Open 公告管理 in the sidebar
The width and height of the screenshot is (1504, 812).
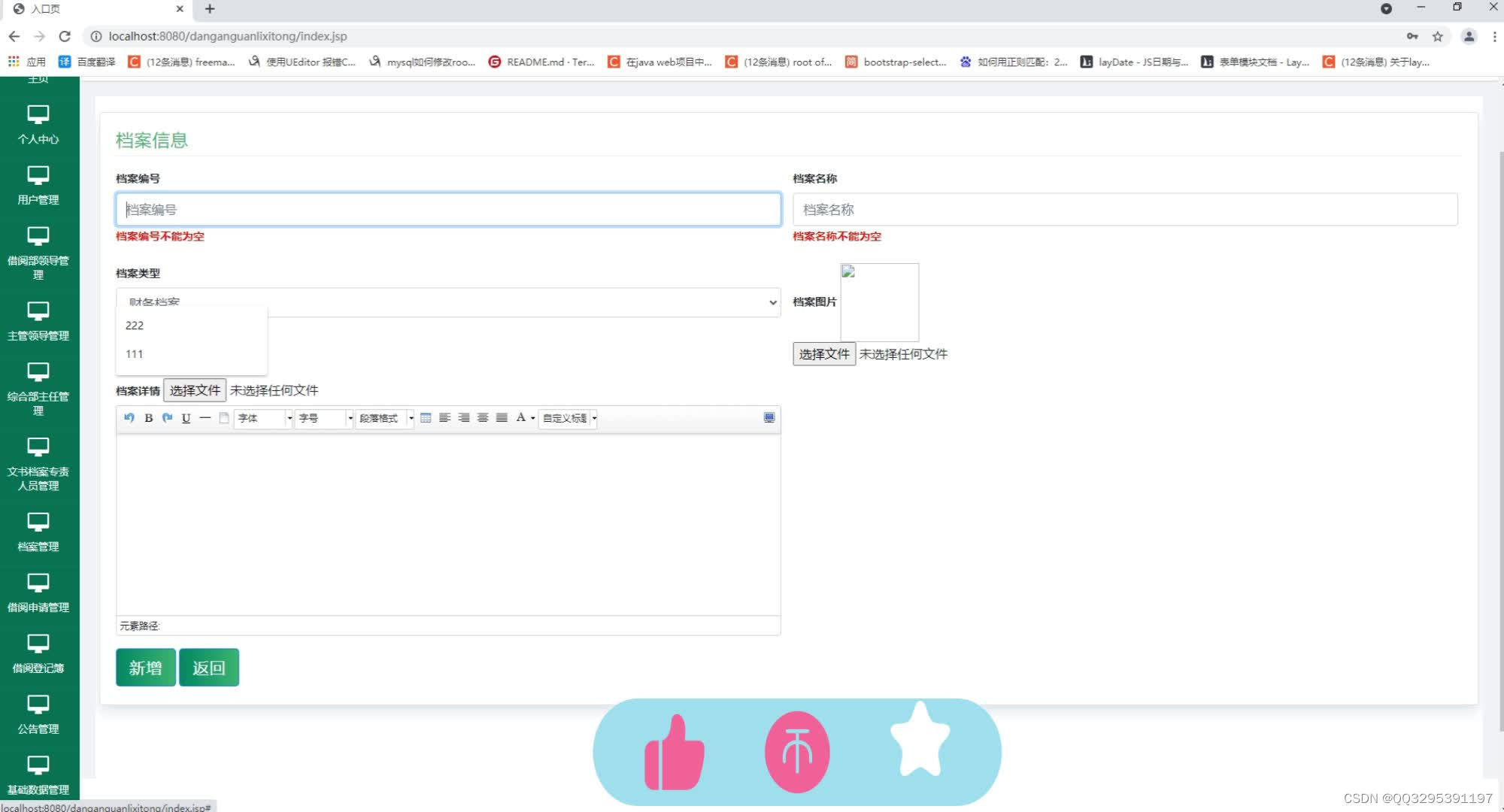pyautogui.click(x=38, y=715)
